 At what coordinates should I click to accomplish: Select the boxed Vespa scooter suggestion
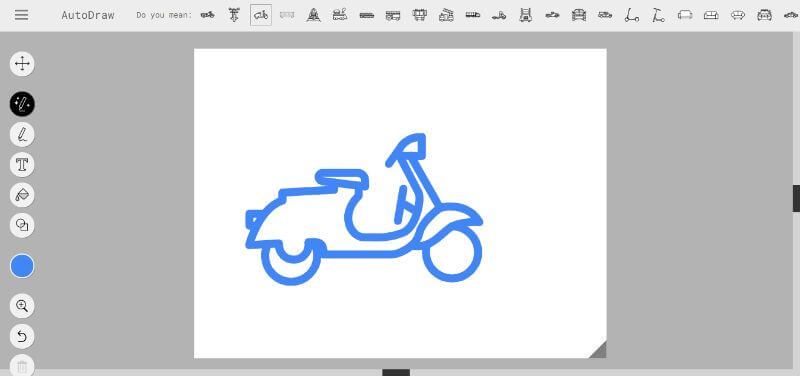pyautogui.click(x=261, y=15)
